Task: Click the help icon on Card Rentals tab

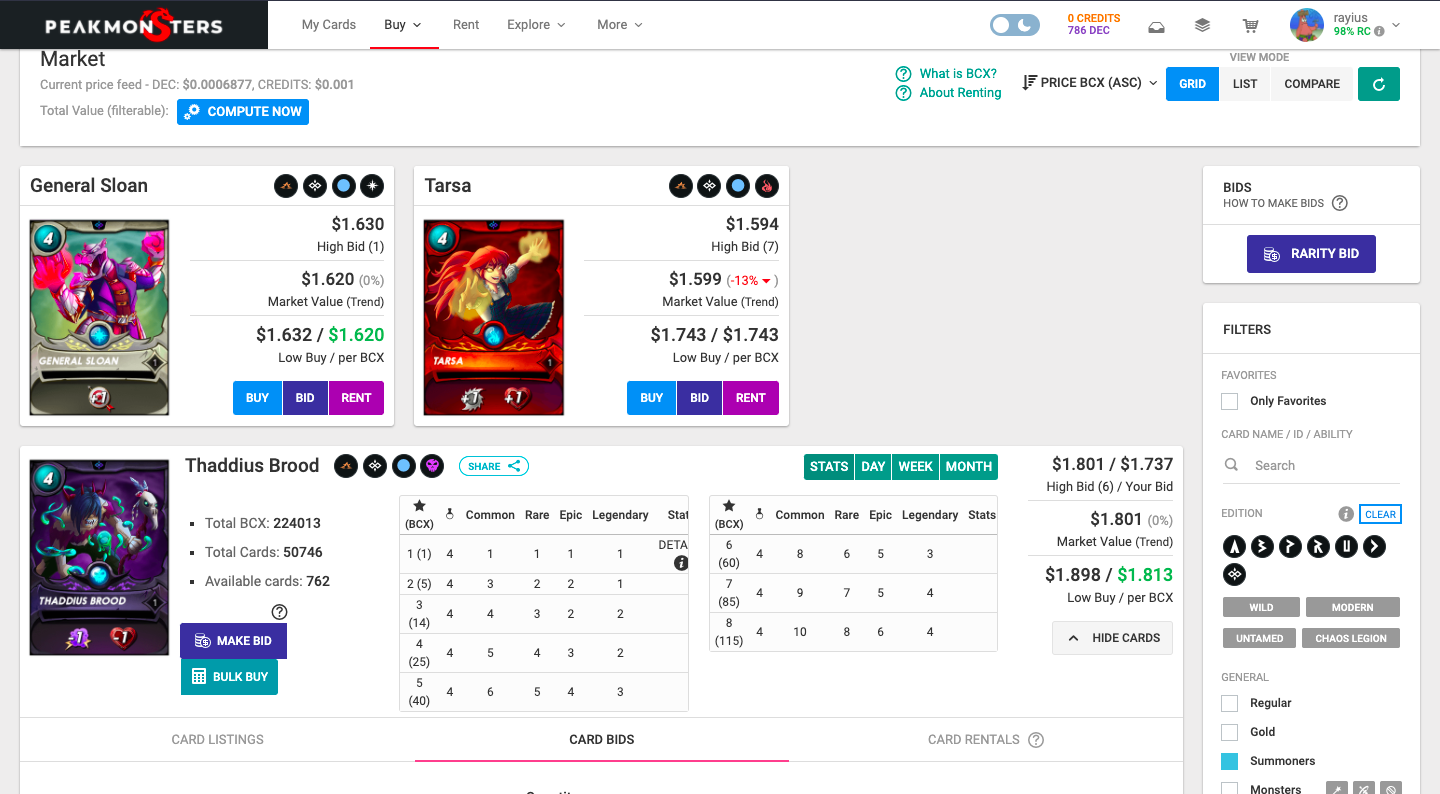Action: click(x=1036, y=740)
